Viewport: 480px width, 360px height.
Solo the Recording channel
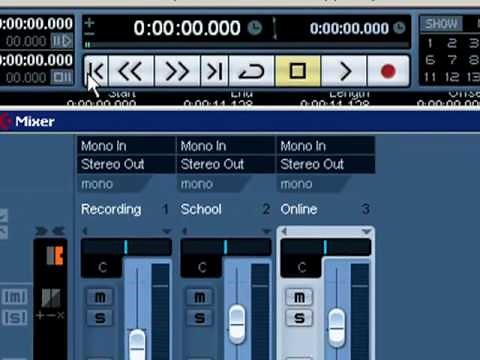[100, 318]
